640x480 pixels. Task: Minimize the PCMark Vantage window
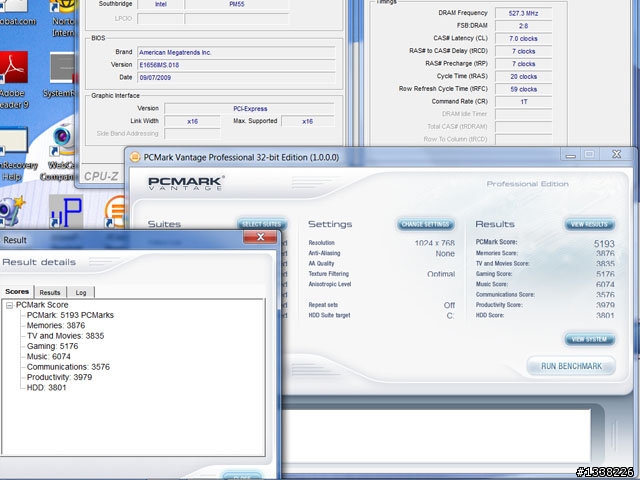click(x=571, y=154)
